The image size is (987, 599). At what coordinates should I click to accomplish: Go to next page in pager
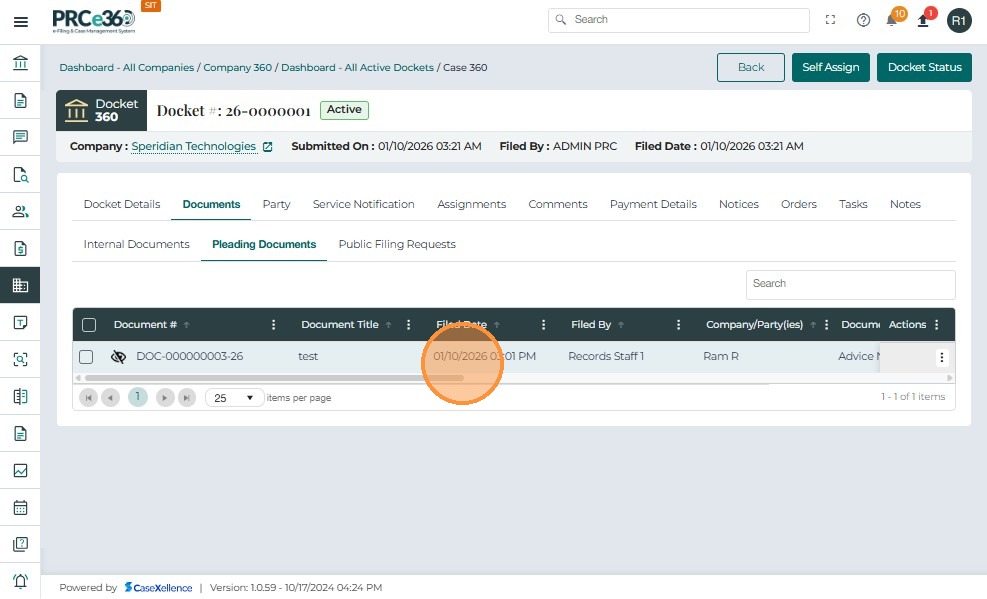165,398
